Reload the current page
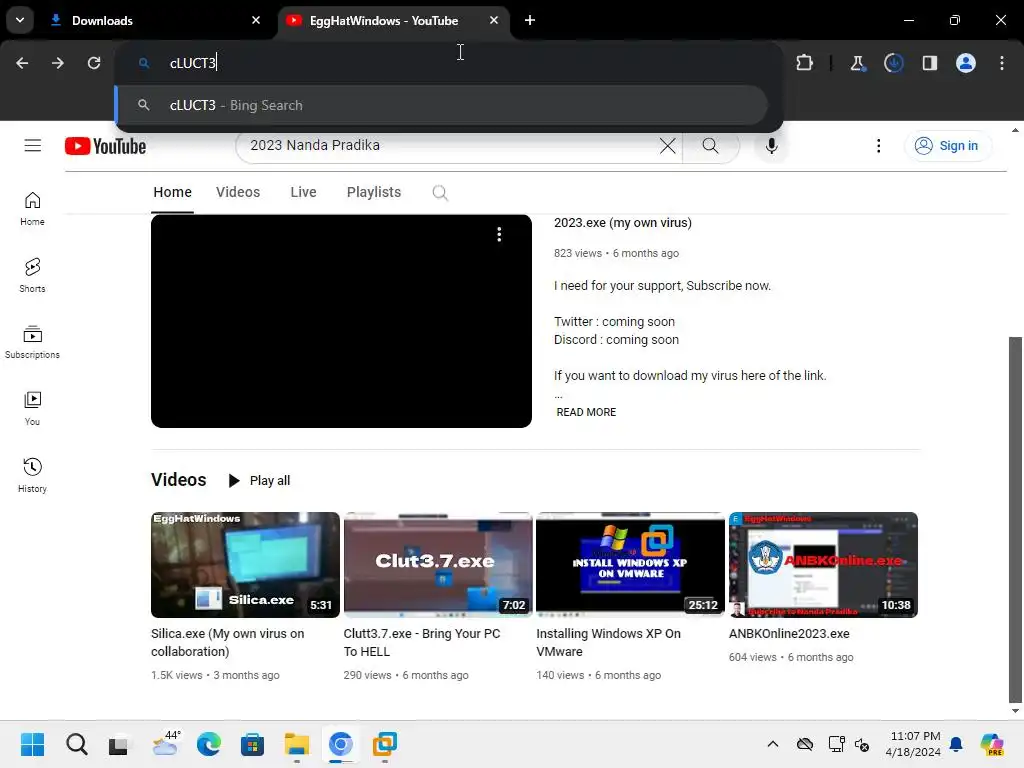 [94, 63]
